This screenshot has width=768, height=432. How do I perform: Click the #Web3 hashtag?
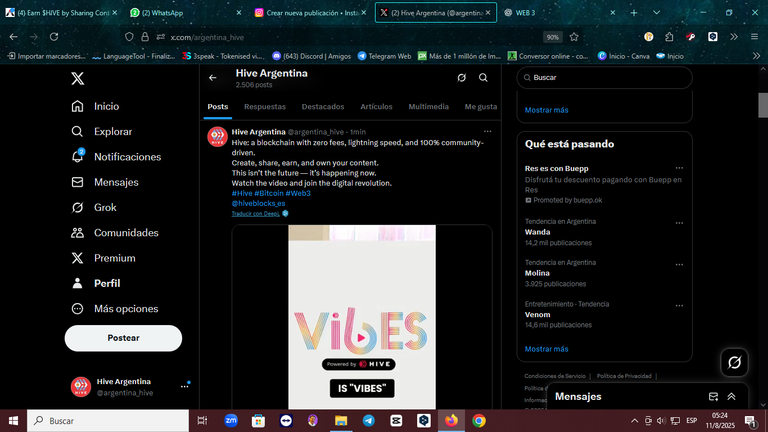coord(298,193)
